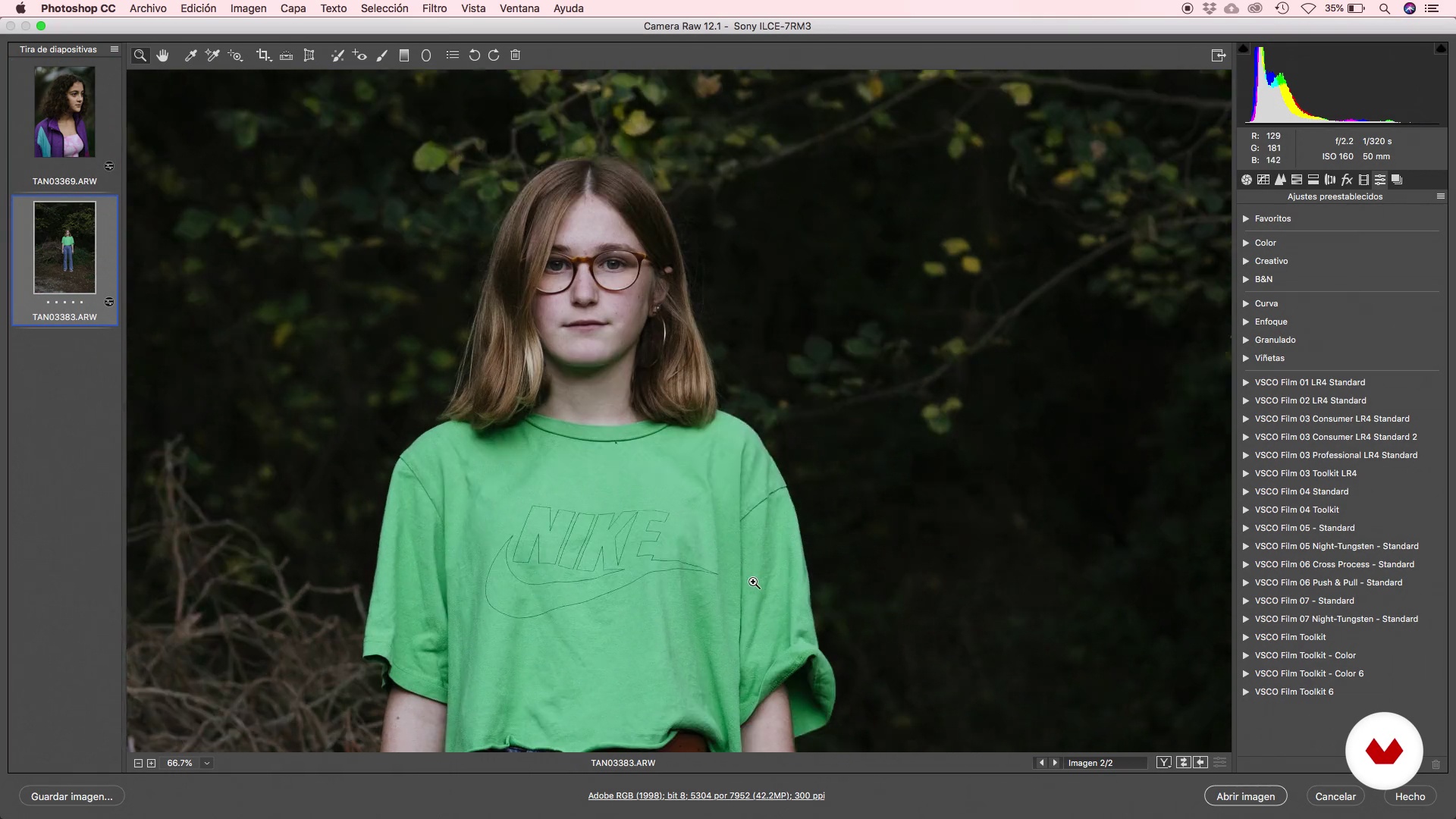Expand the B&N preset group
This screenshot has width=1456, height=819.
1246,279
